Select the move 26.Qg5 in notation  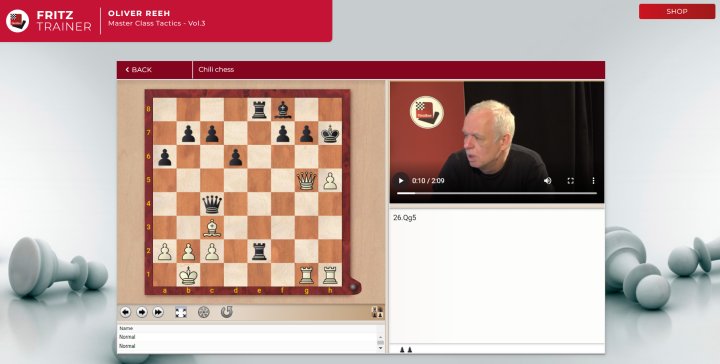[405, 218]
